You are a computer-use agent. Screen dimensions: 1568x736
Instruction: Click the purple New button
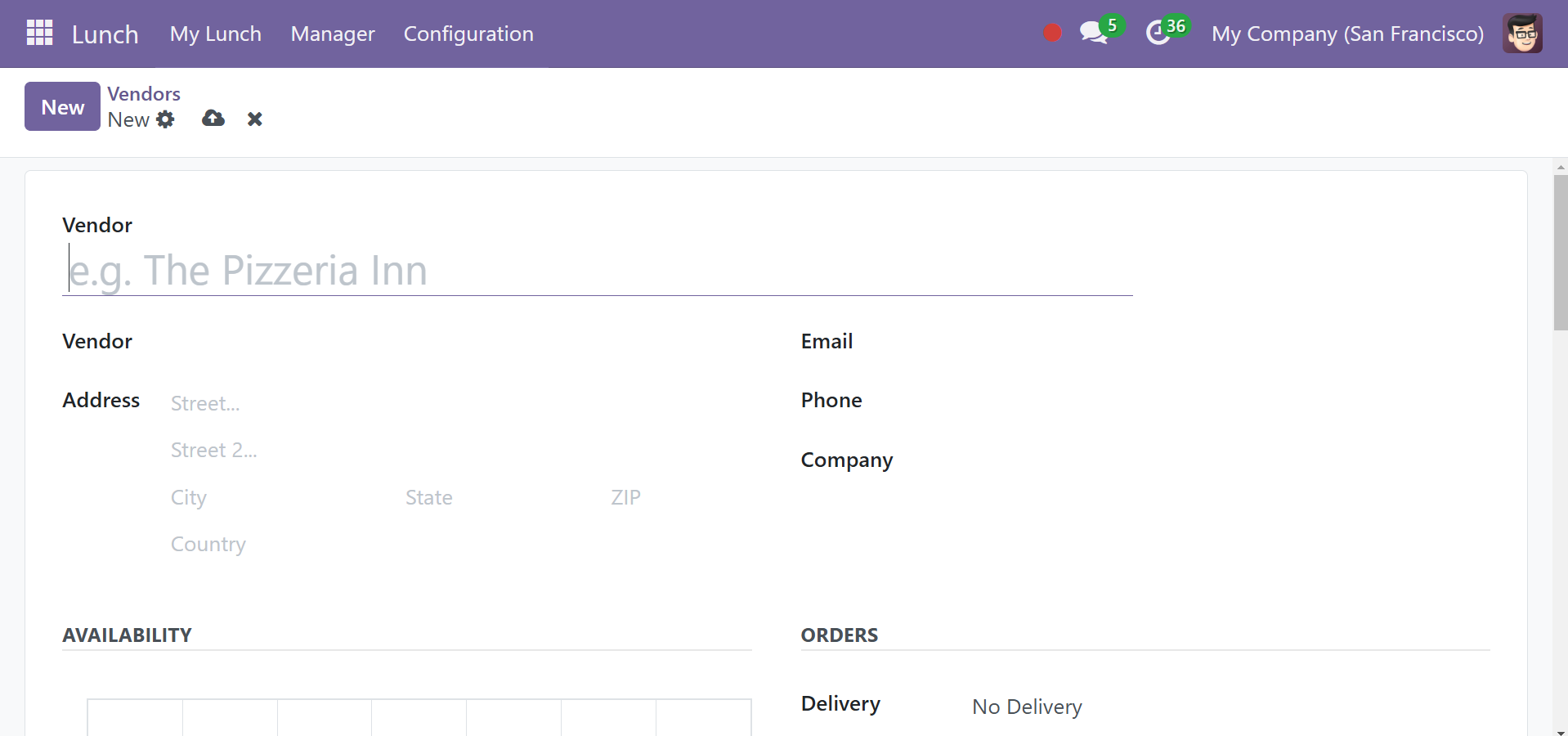[62, 106]
